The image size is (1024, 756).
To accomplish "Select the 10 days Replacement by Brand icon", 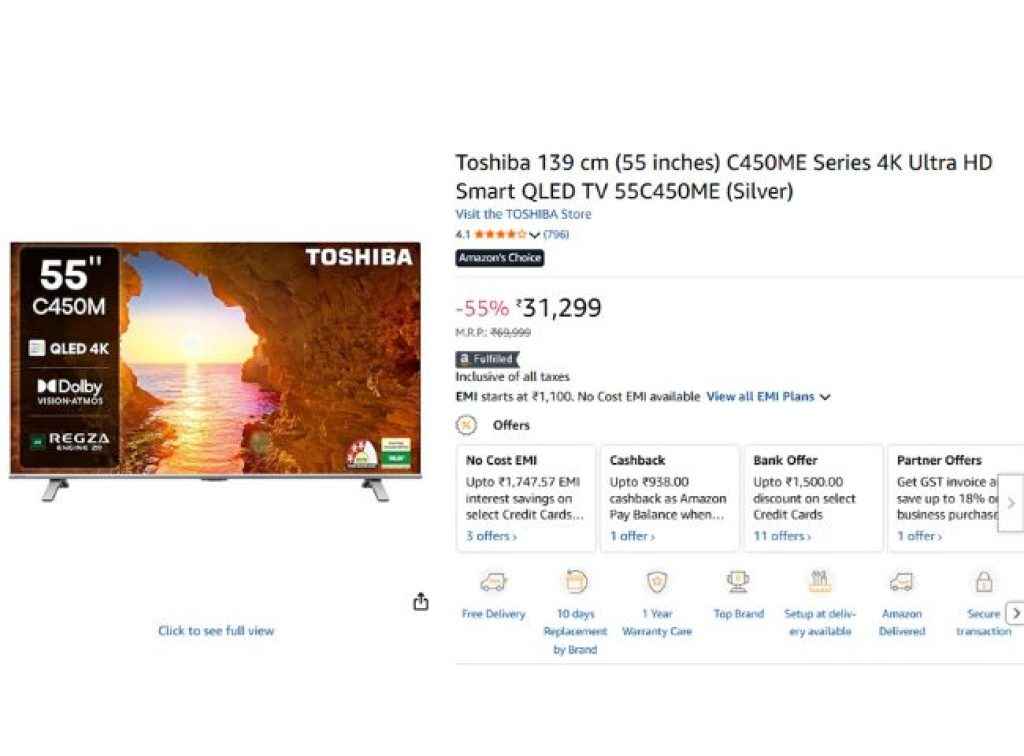I will 575,581.
